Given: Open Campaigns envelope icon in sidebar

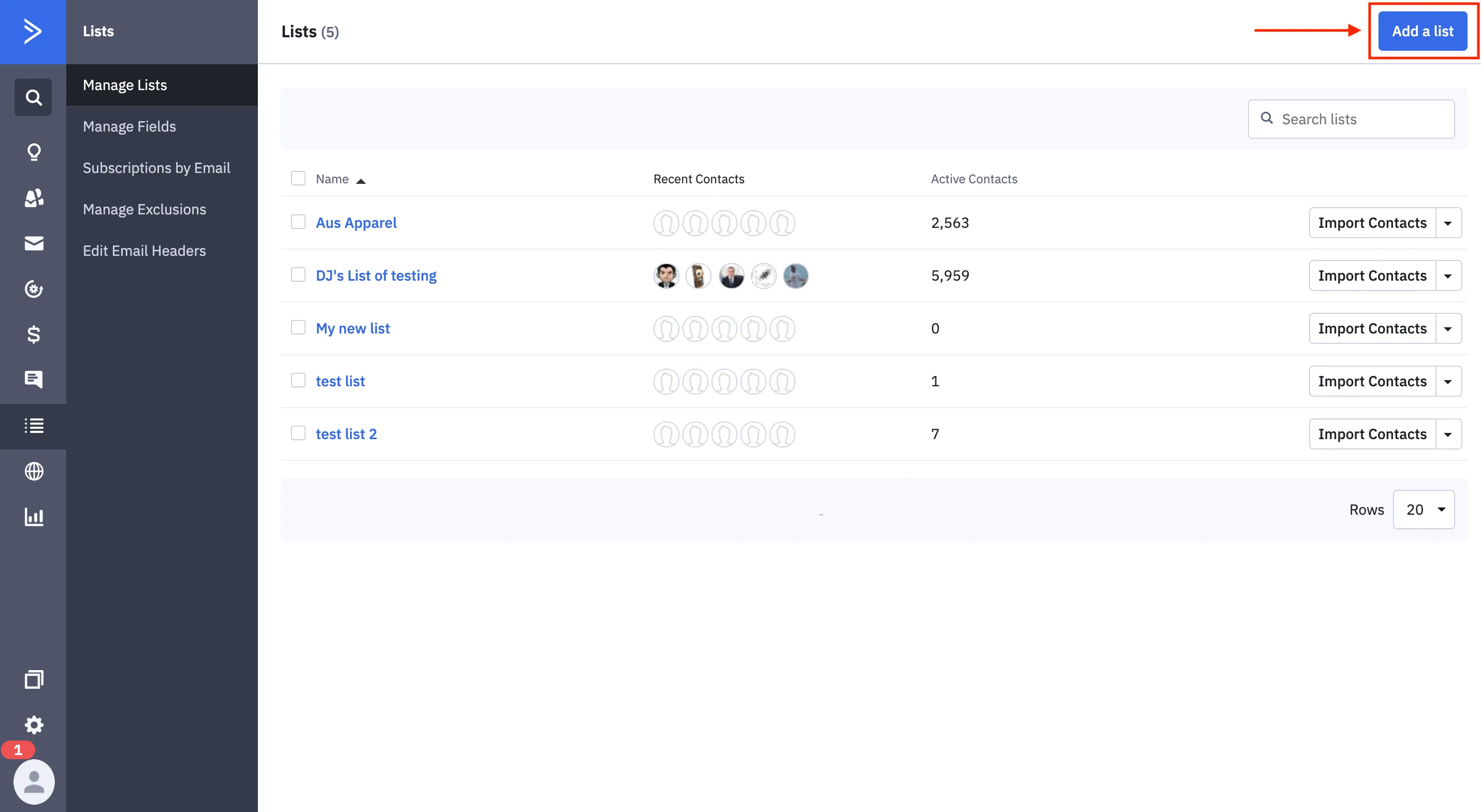Looking at the screenshot, I should [x=33, y=243].
